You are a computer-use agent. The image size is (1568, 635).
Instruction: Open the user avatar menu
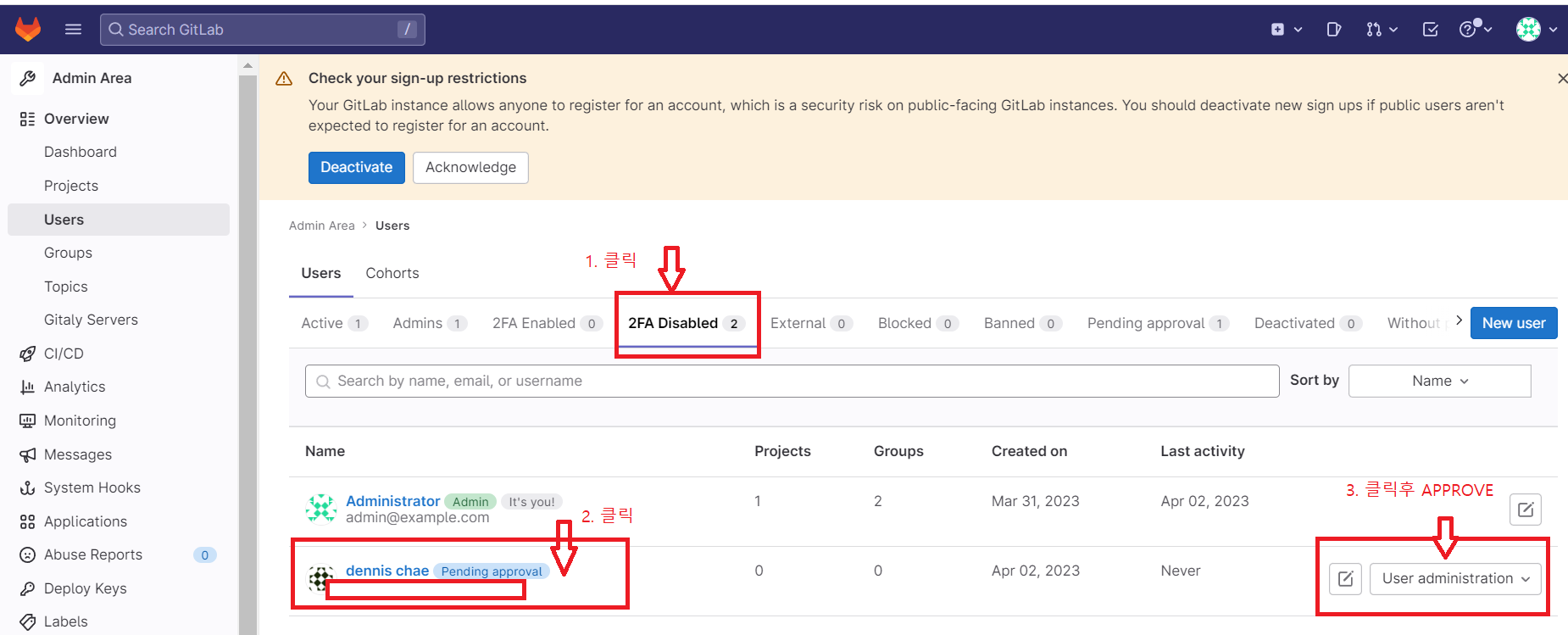tap(1537, 29)
